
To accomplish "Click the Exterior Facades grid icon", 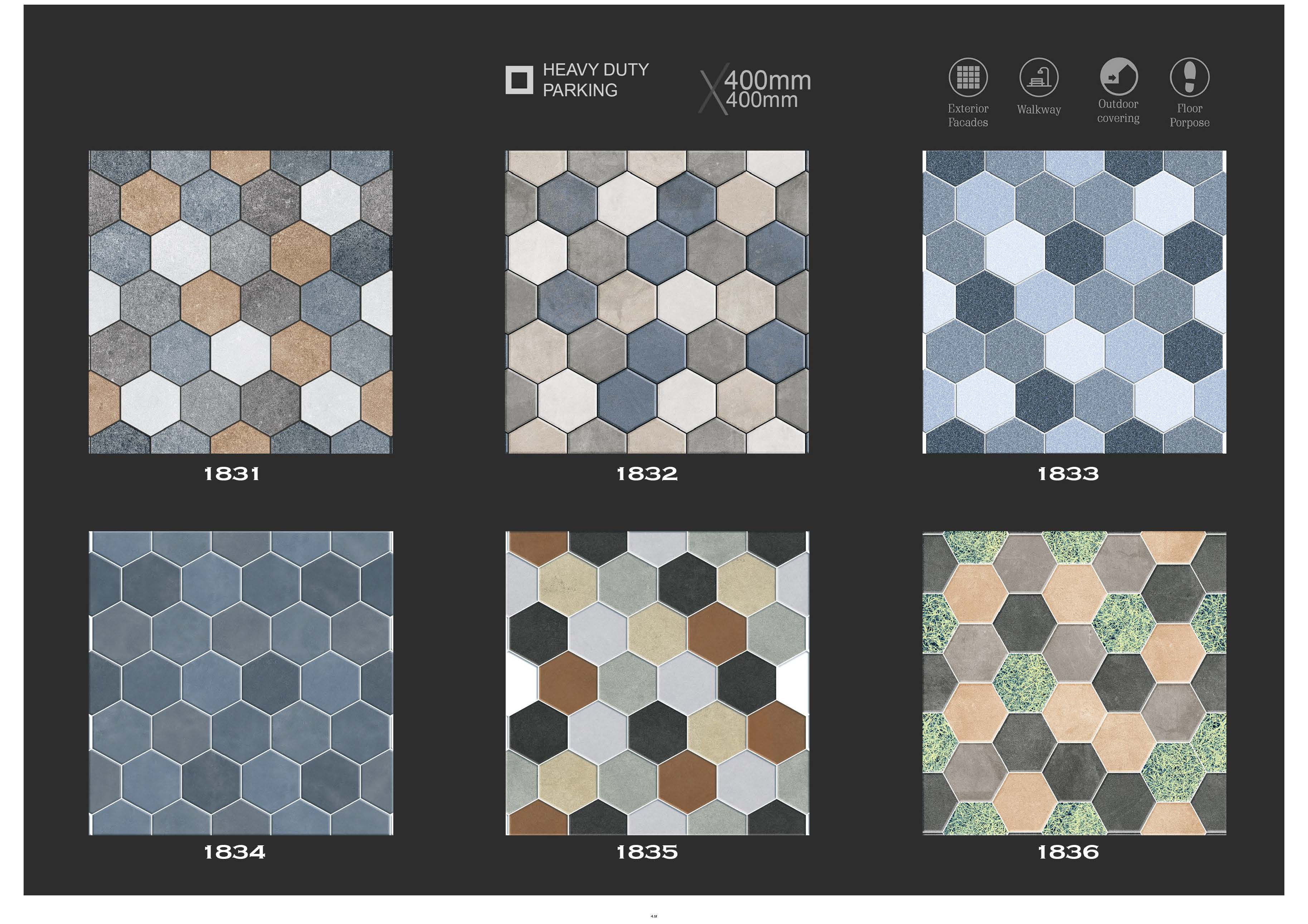I will tap(968, 77).
